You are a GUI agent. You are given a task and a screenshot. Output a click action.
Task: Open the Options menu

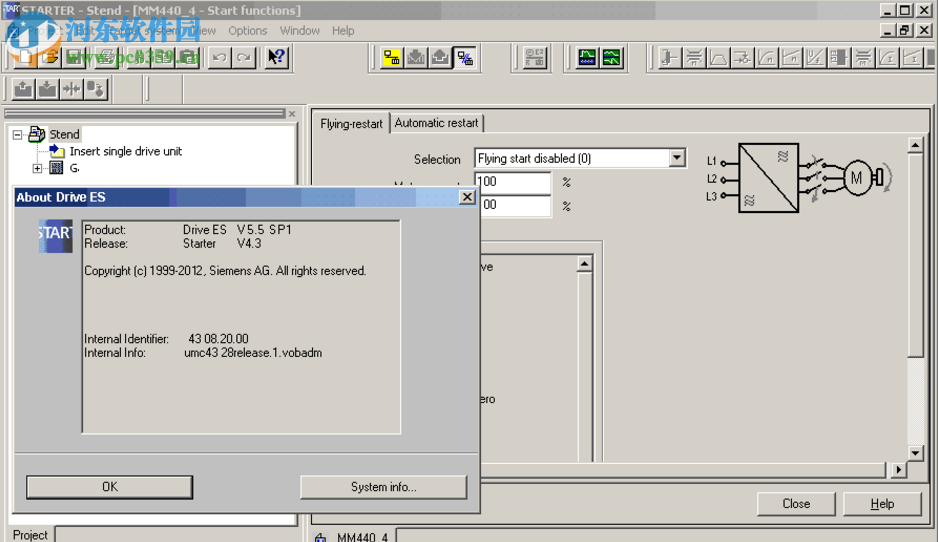click(248, 31)
